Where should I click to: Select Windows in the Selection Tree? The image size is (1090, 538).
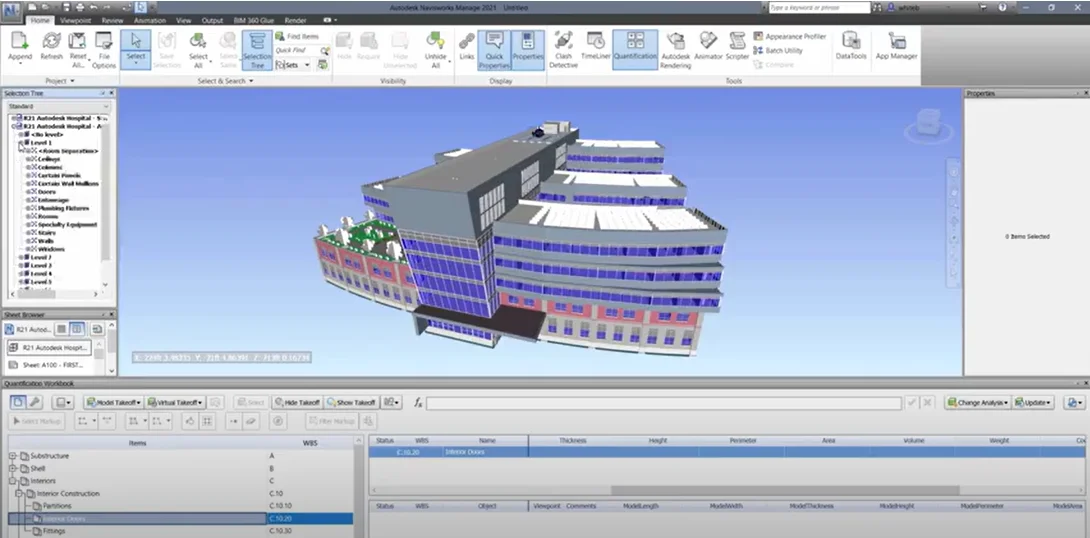click(x=51, y=249)
